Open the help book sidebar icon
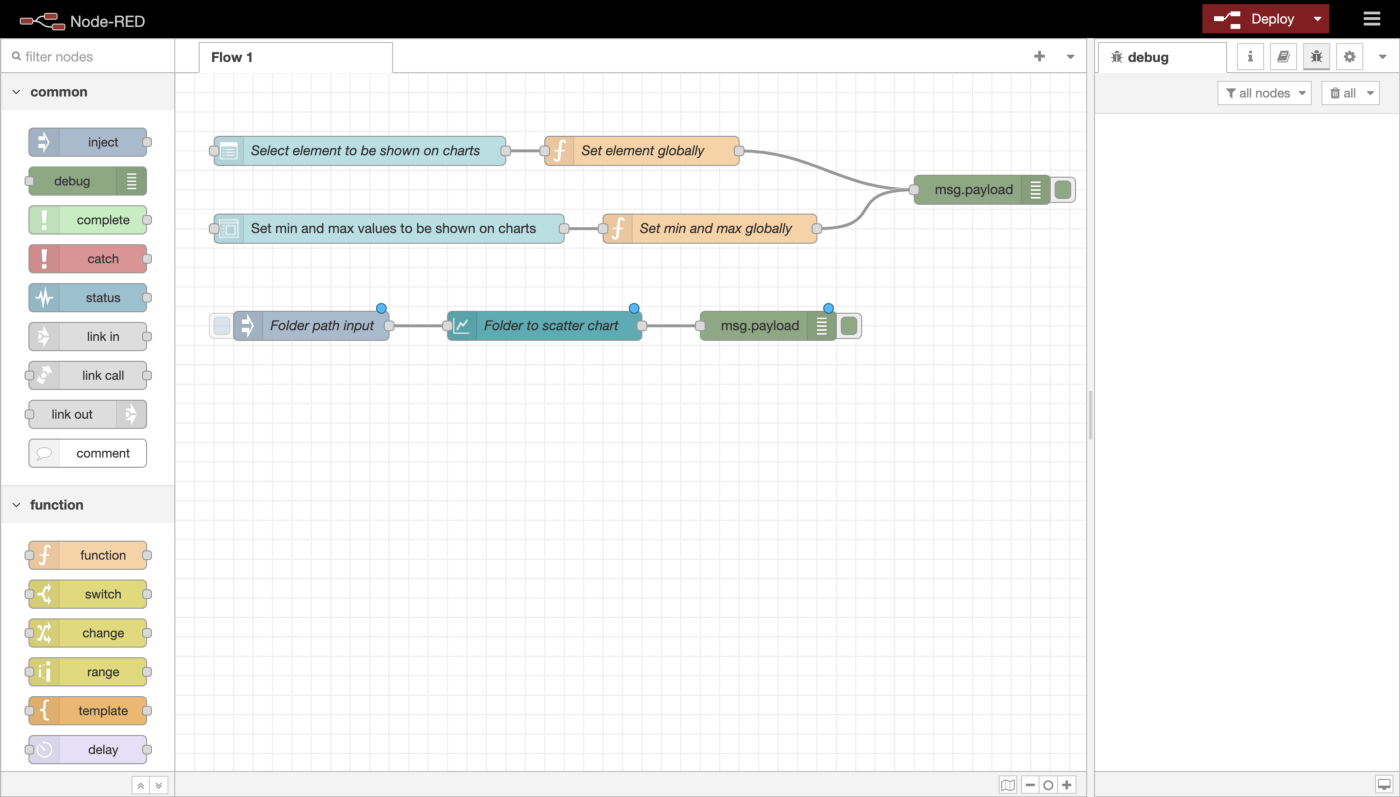1400x797 pixels. 1283,57
